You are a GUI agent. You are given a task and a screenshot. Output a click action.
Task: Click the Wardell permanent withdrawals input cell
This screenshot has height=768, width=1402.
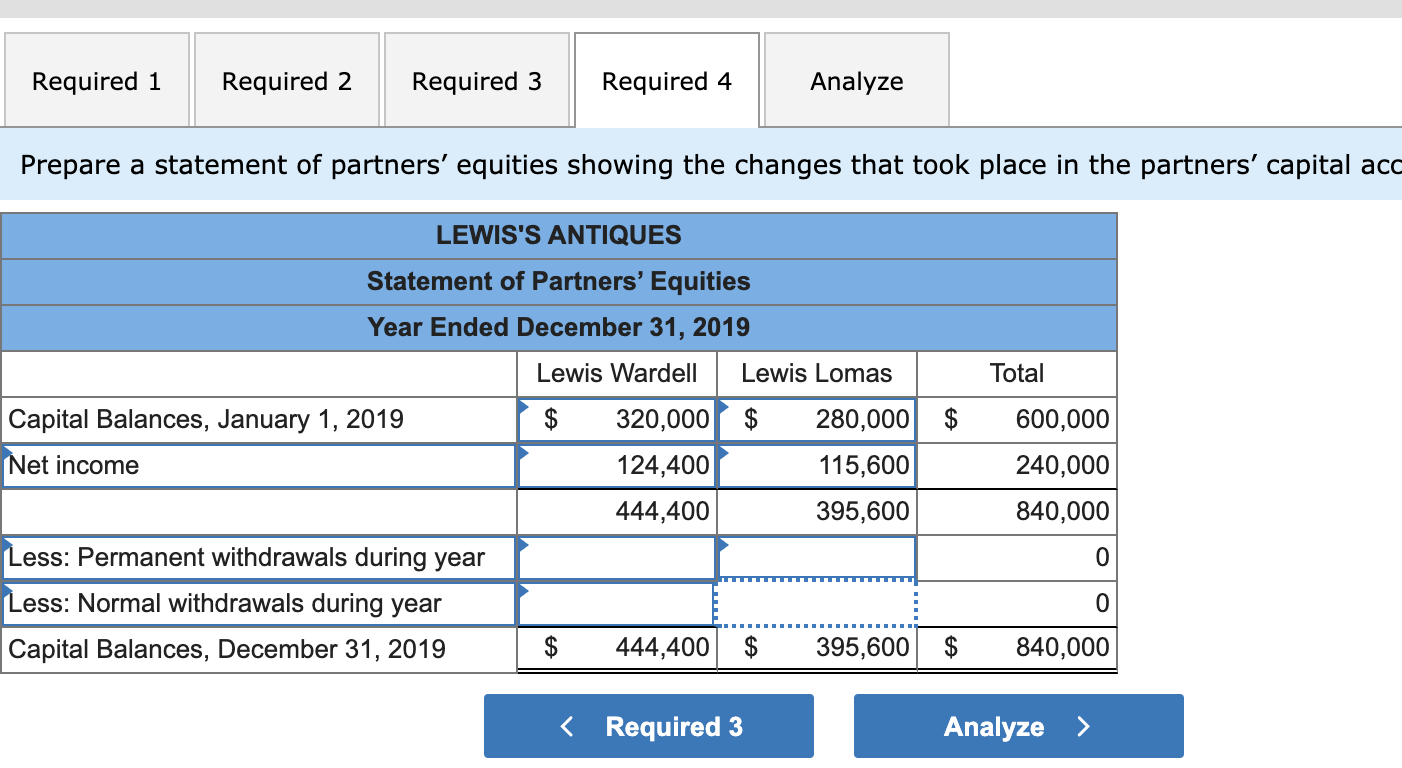[615, 557]
